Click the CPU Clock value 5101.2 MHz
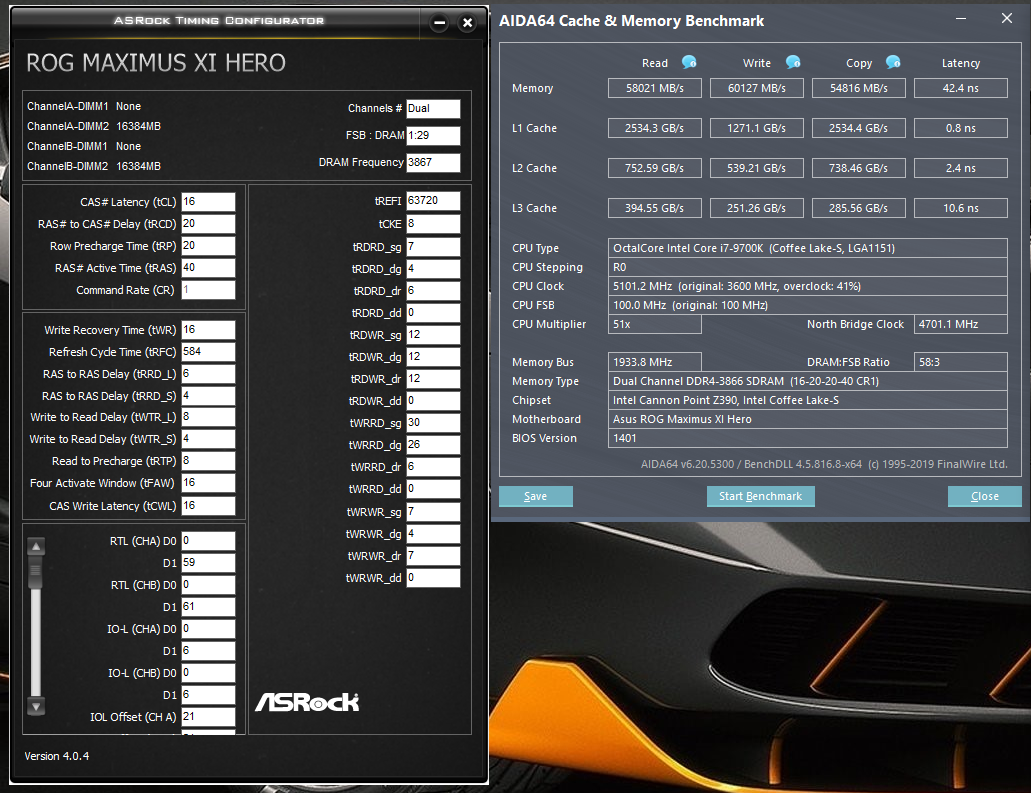The width and height of the screenshot is (1031, 793). click(807, 286)
